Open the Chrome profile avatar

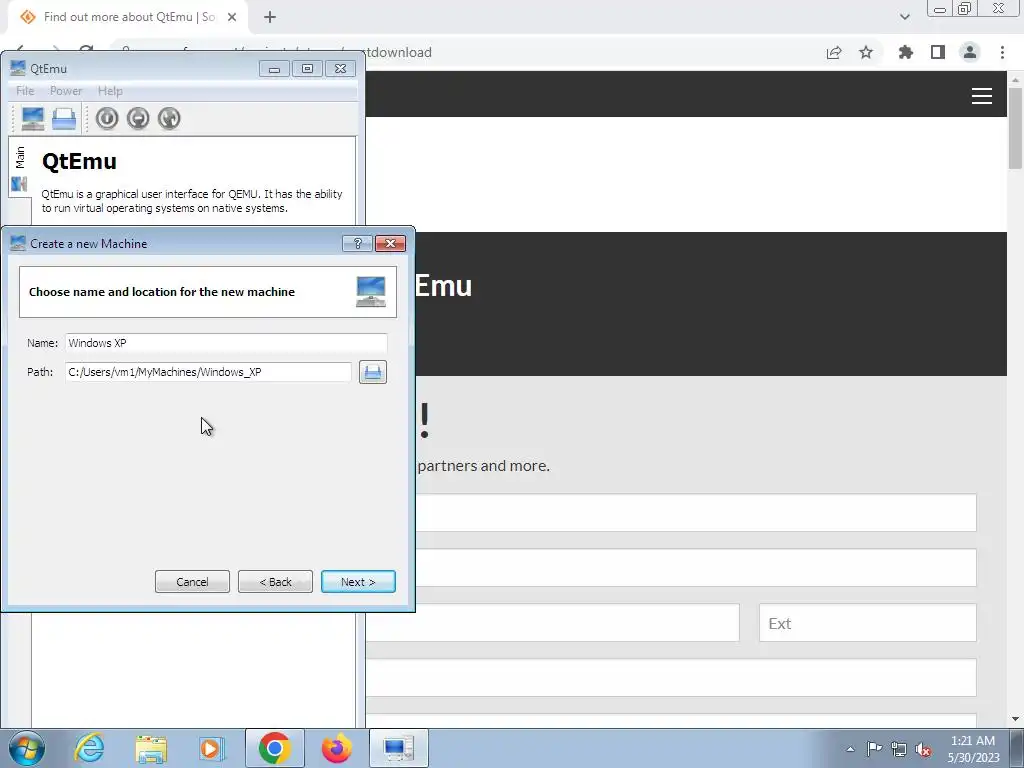tap(970, 52)
